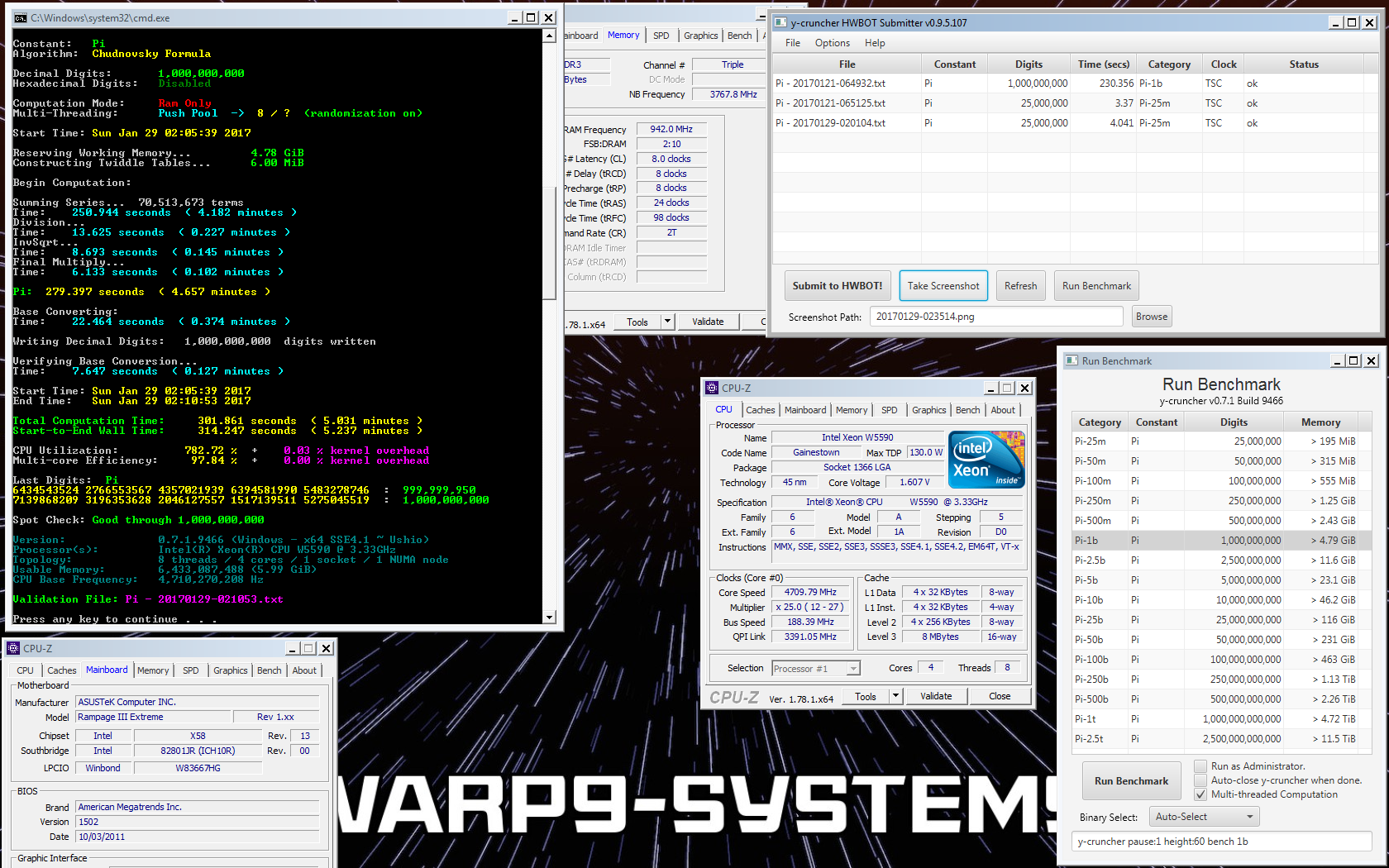
Task: Click y-cruncher command line input field
Action: (1222, 842)
